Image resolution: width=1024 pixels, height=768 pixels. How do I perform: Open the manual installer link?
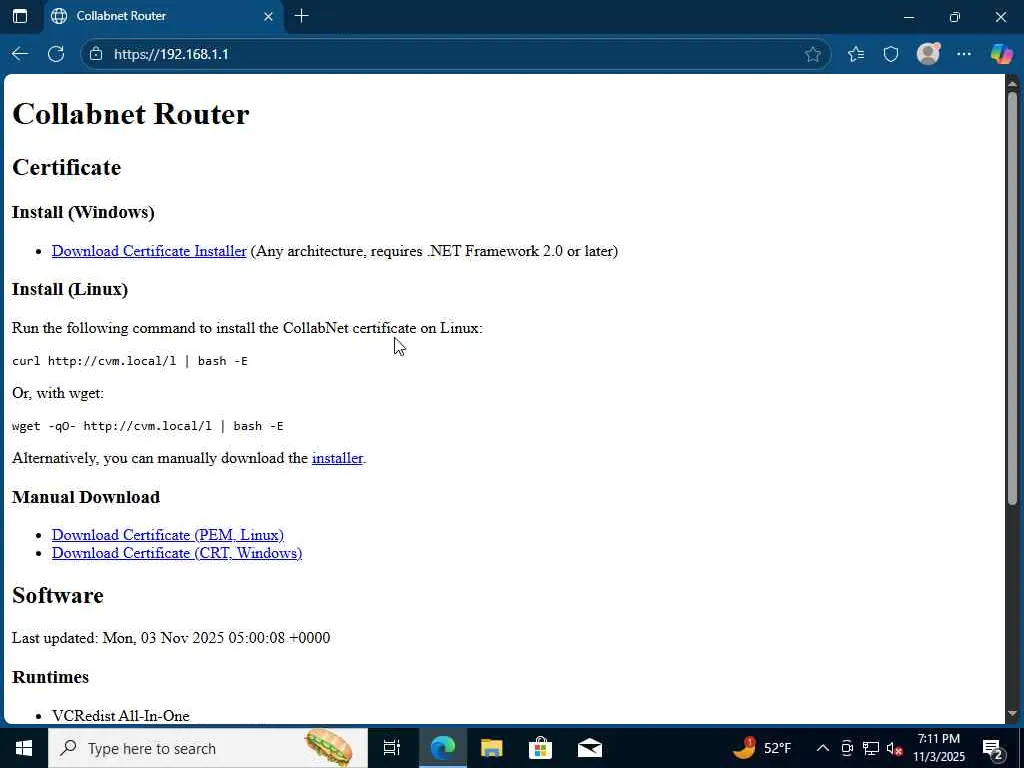(337, 458)
